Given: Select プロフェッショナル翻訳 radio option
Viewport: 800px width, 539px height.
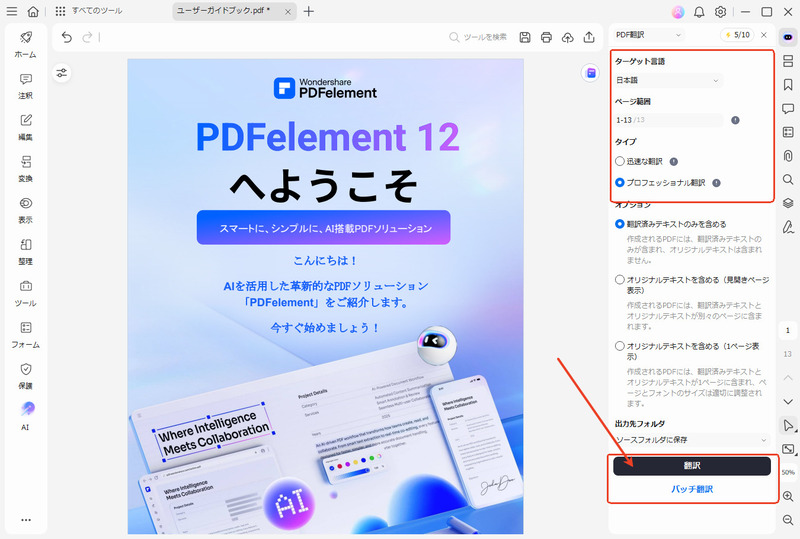Looking at the screenshot, I should pyautogui.click(x=619, y=182).
